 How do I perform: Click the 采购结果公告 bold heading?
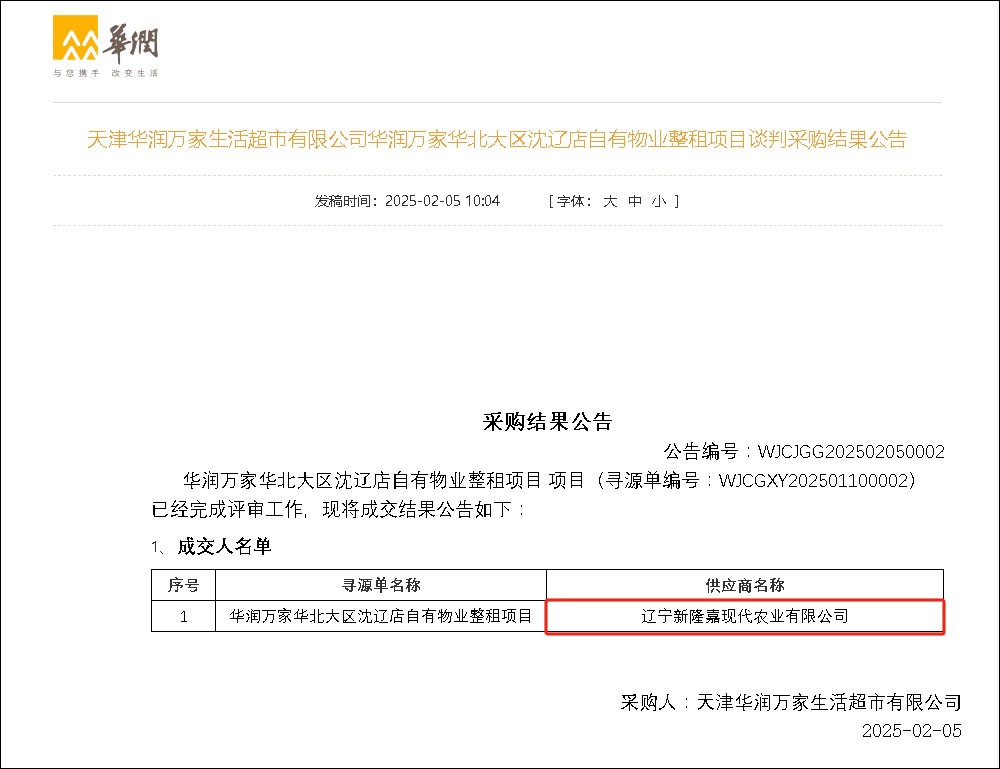(x=546, y=421)
